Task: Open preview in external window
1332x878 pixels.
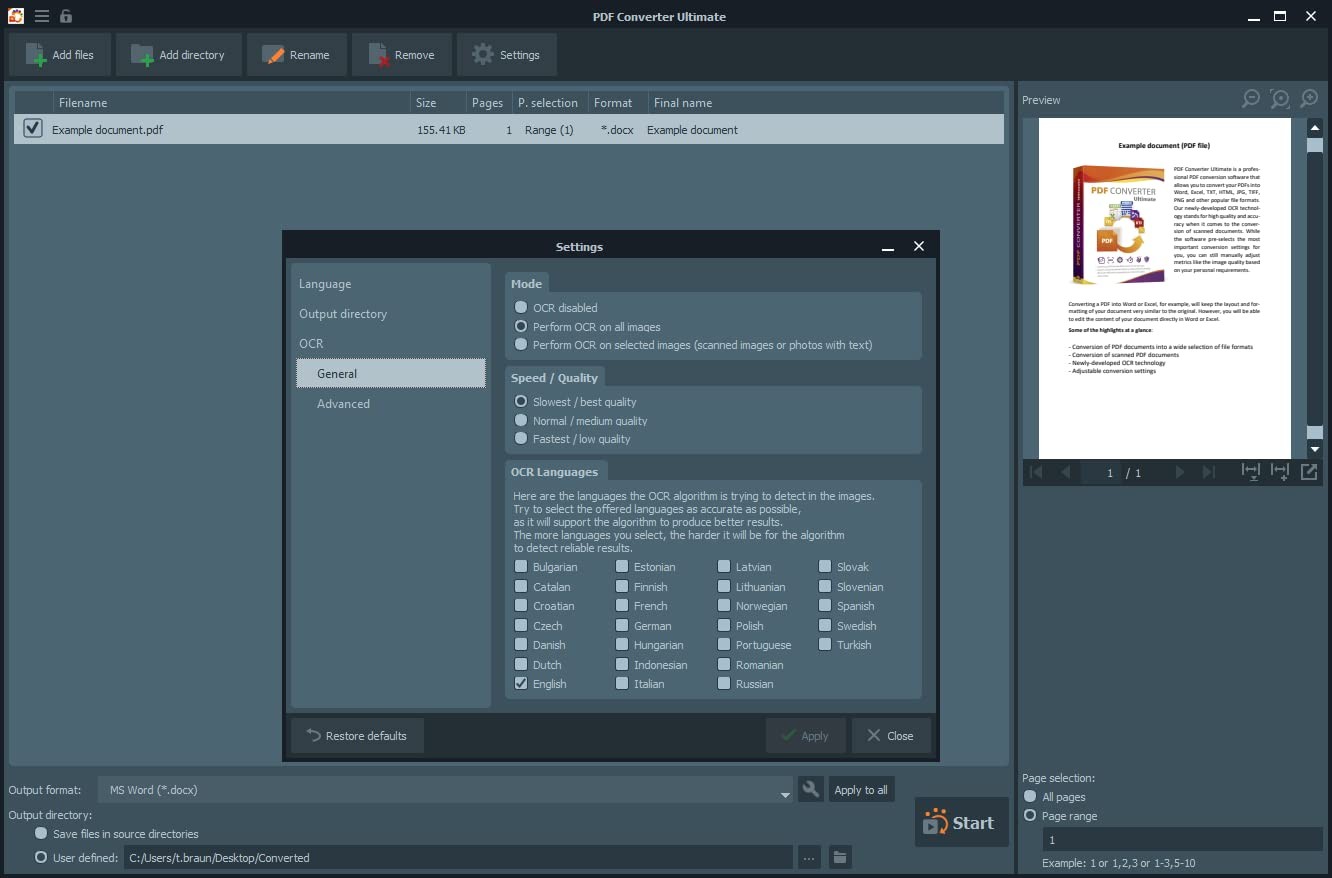Action: point(1309,472)
